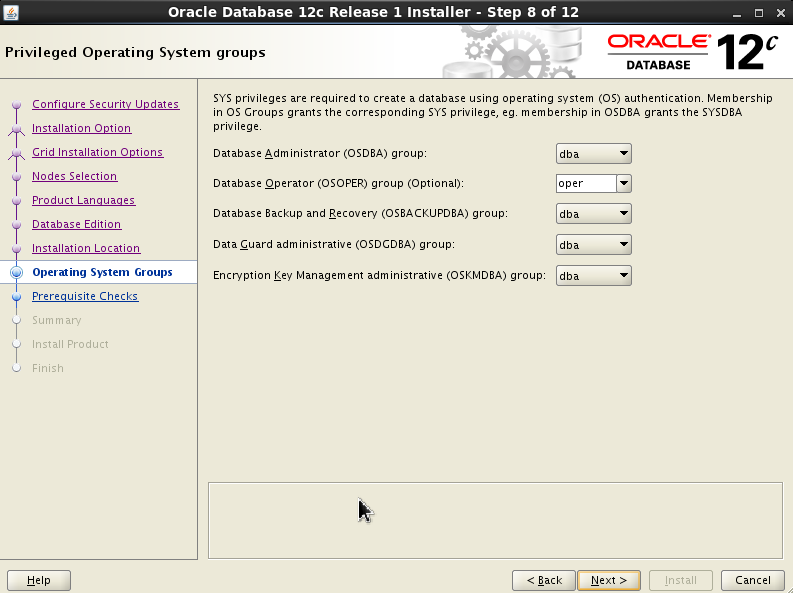The height and width of the screenshot is (593, 793).
Task: Click Database Administrator (OSDBA) group label
Action: (x=320, y=153)
